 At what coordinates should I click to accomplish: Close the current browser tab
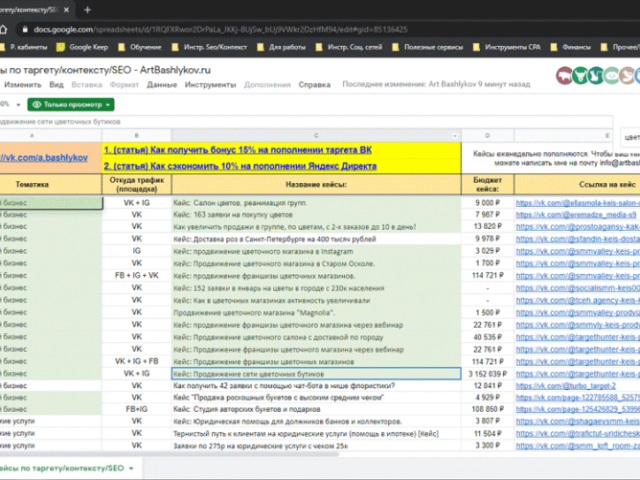pyautogui.click(x=67, y=10)
